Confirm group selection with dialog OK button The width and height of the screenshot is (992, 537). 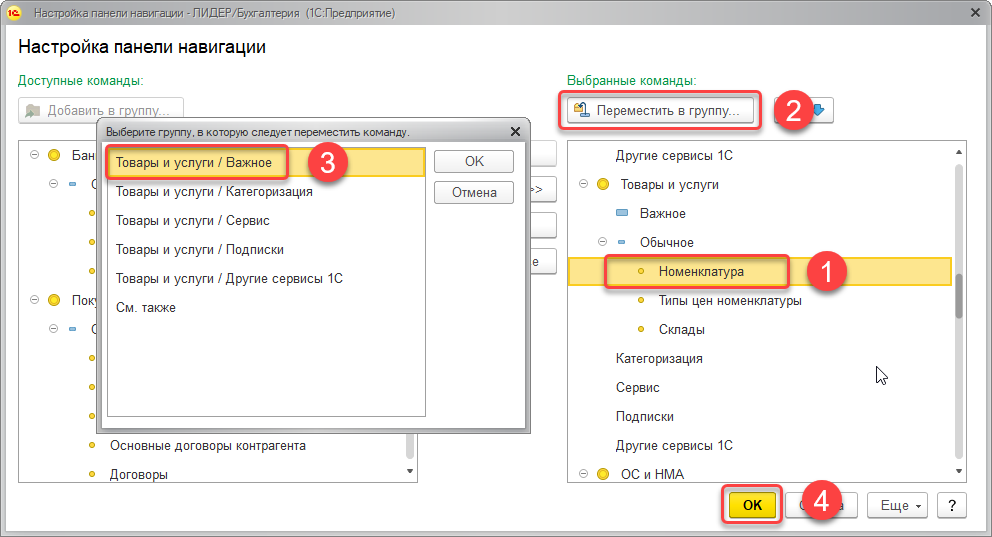pos(474,161)
